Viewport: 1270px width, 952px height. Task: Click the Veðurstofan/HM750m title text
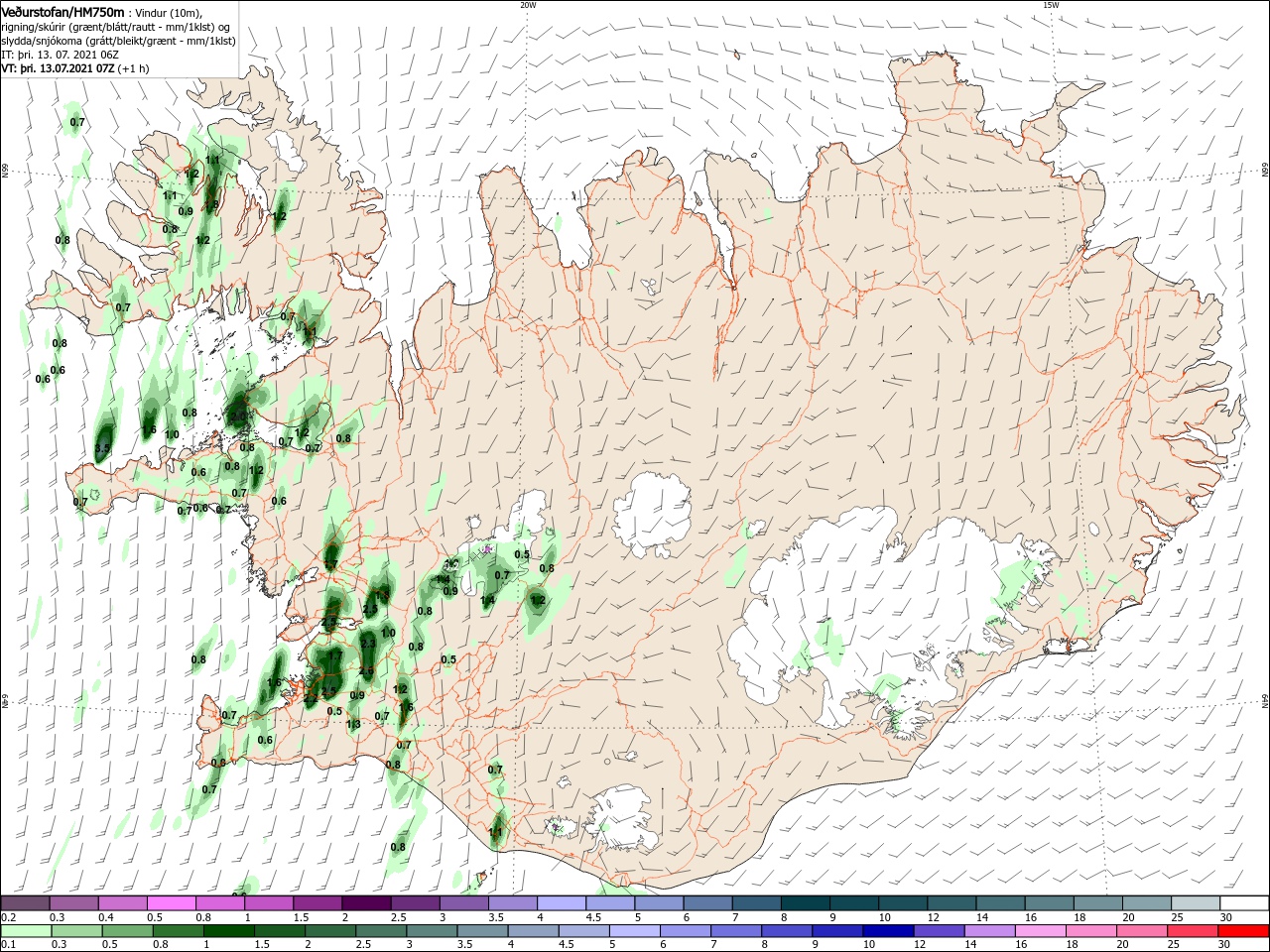[63, 12]
